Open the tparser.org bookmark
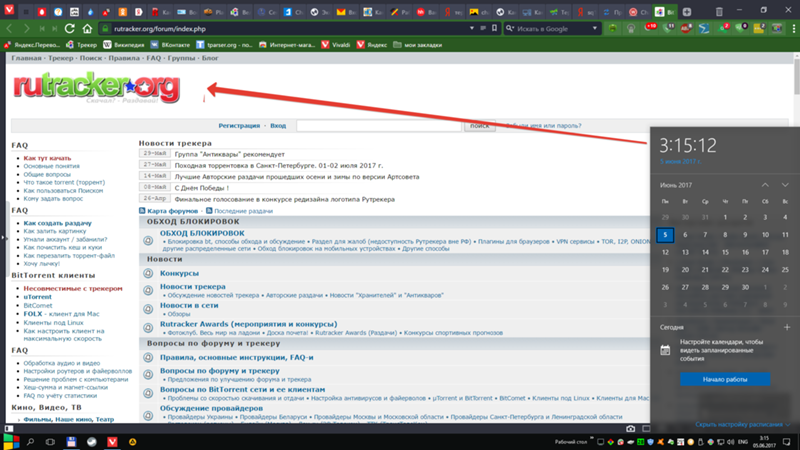 (x=224, y=45)
